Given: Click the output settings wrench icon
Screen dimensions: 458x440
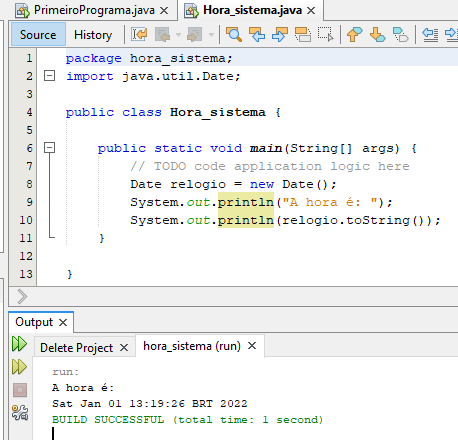Looking at the screenshot, I should (20, 412).
